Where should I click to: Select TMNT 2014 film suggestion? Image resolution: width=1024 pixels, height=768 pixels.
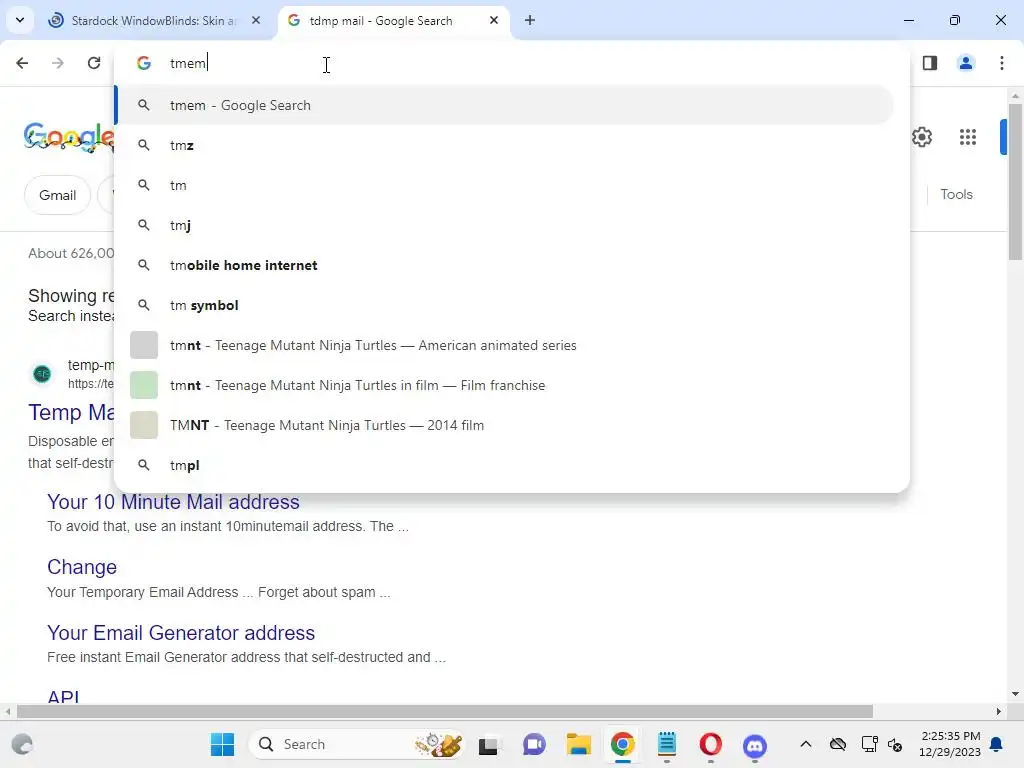pos(504,425)
